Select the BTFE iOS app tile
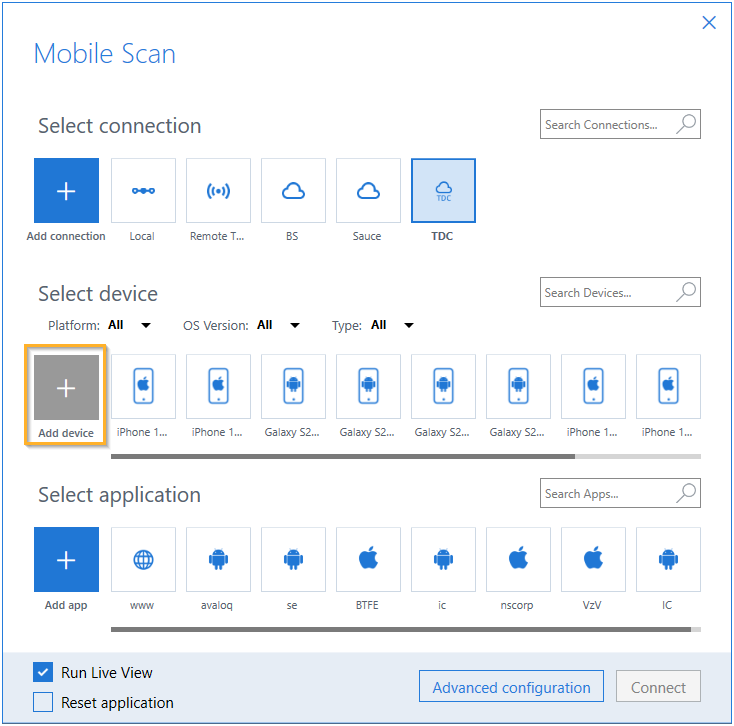This screenshot has width=734, height=726. (368, 560)
